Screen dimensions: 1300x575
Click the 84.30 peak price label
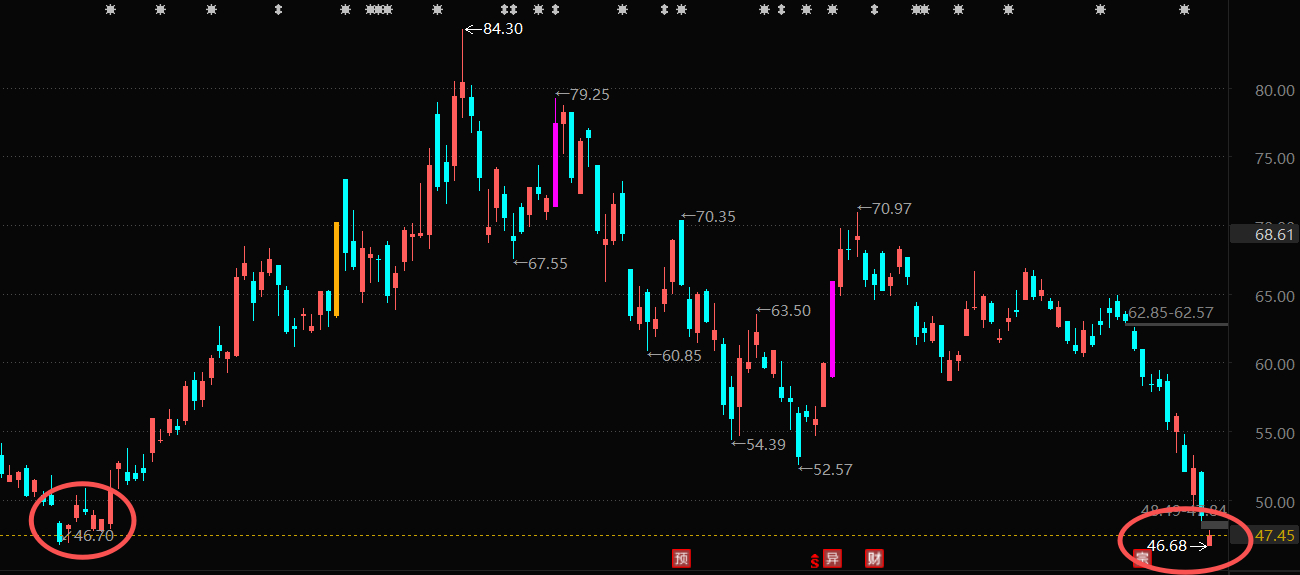502,29
